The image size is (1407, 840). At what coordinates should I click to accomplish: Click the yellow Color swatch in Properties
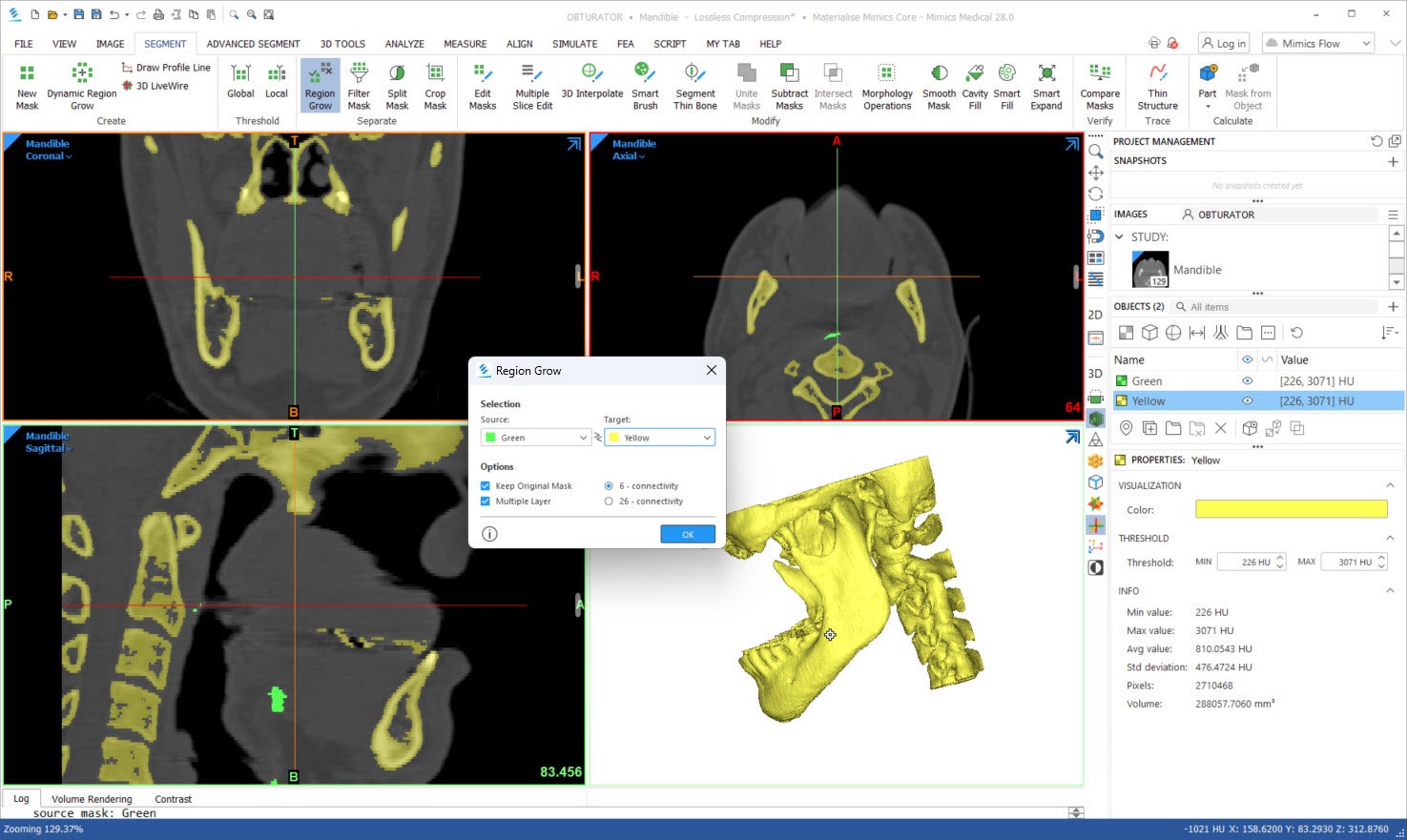click(x=1291, y=510)
